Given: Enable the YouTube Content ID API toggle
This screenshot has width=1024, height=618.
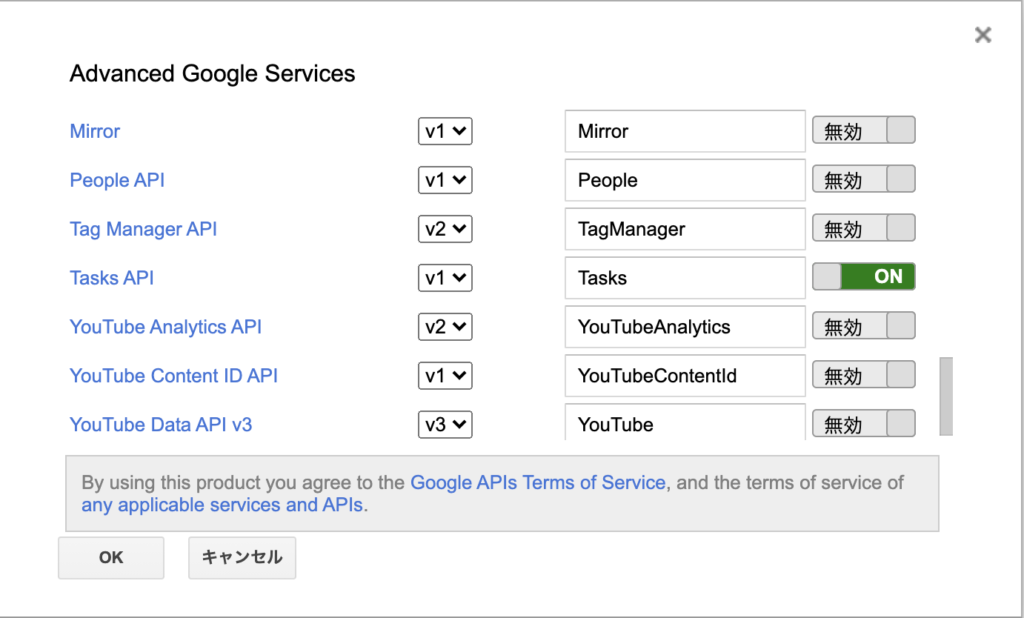Looking at the screenshot, I should click(x=863, y=375).
